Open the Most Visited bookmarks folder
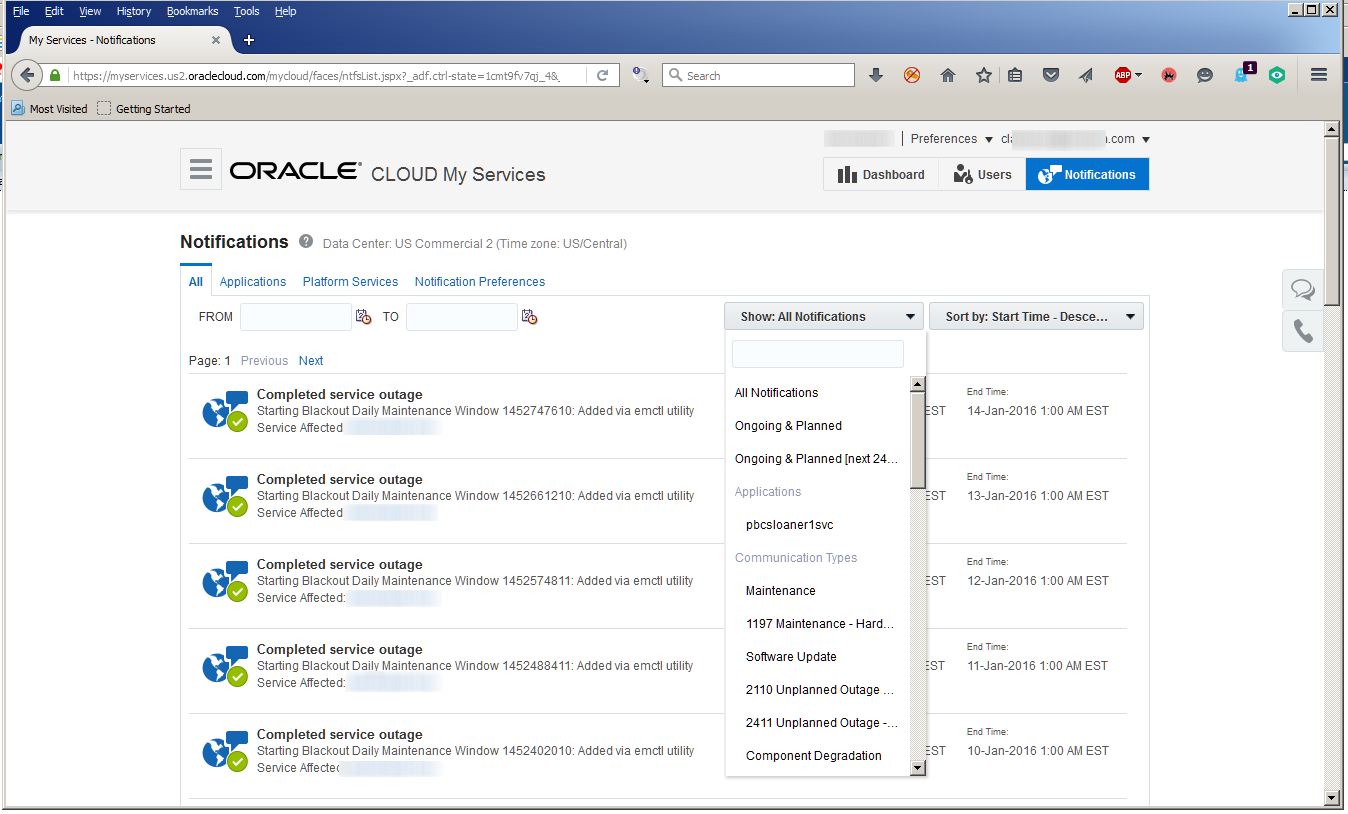The width and height of the screenshot is (1348, 814). coord(50,109)
